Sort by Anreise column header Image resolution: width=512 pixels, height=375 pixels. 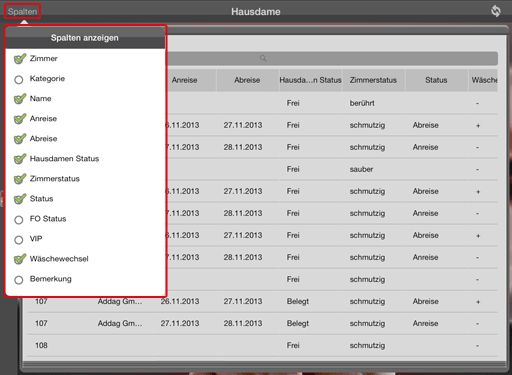(x=185, y=80)
